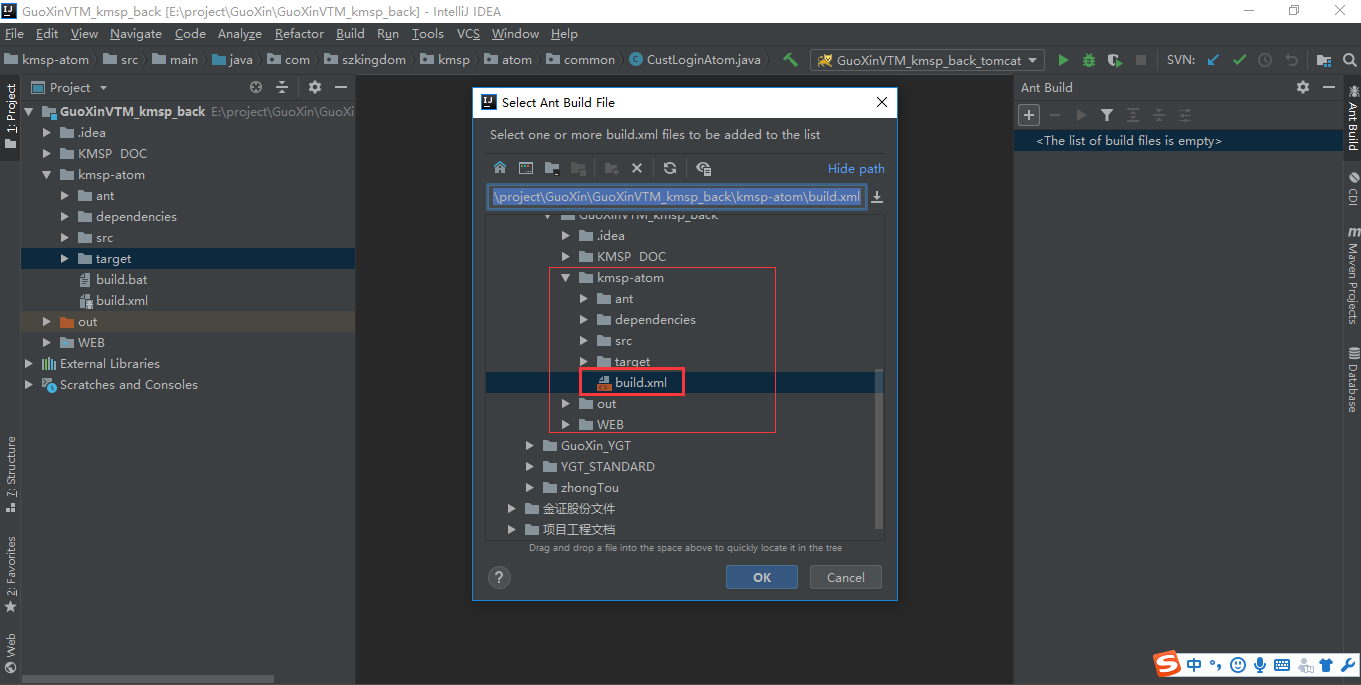The height and width of the screenshot is (685, 1361).
Task: Commit SVN changes with the green checkmark
Action: pos(1240,60)
